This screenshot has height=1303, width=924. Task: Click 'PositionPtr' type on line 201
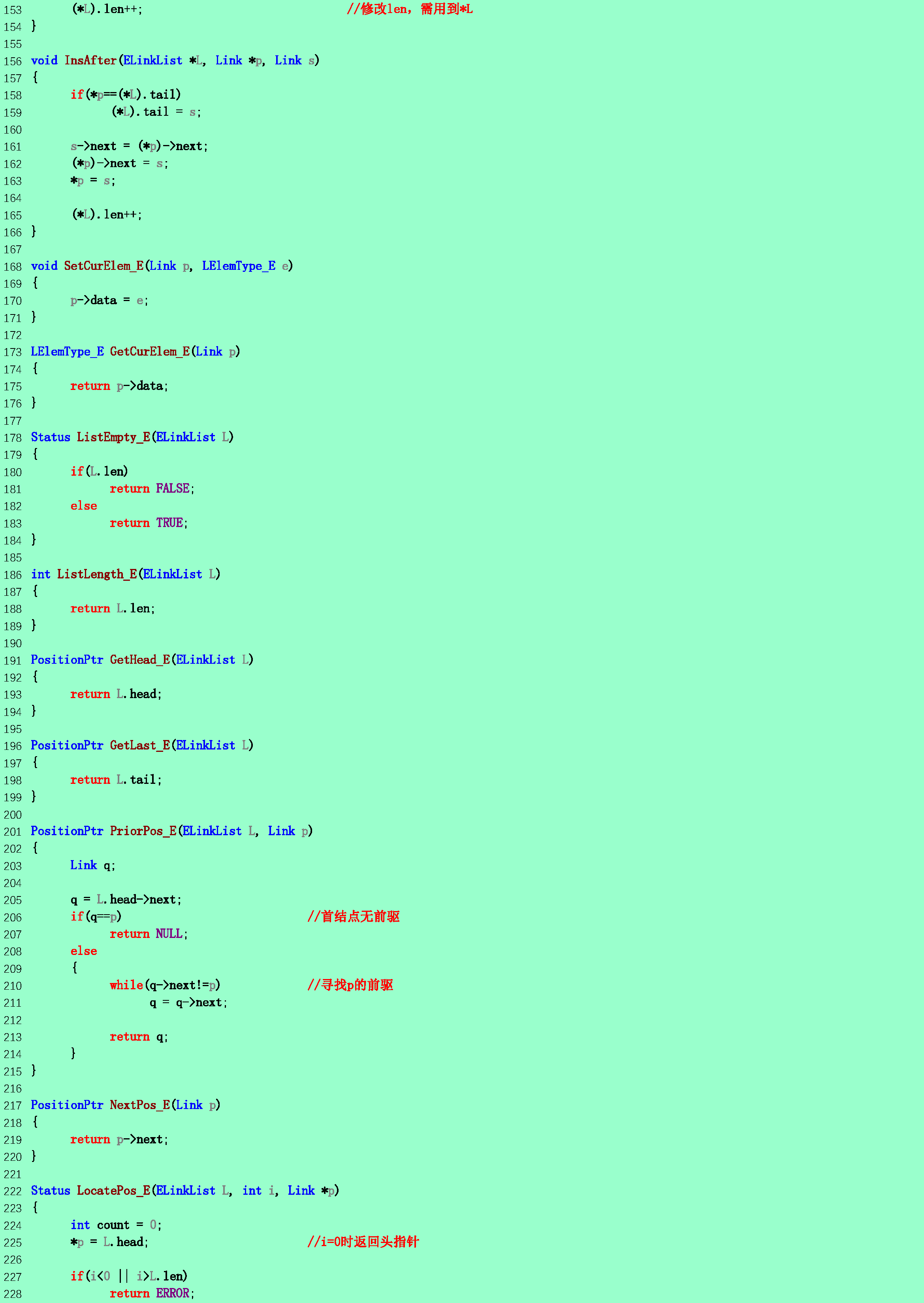pos(67,831)
